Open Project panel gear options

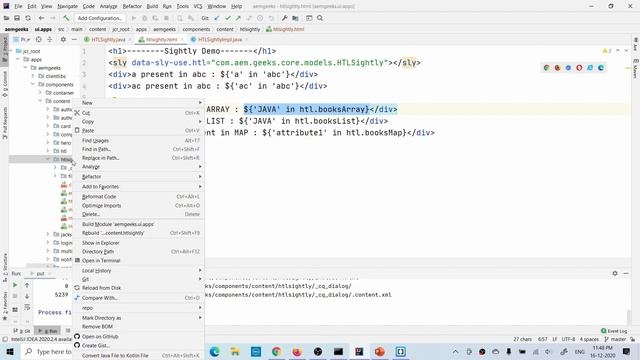[x=63, y=40]
